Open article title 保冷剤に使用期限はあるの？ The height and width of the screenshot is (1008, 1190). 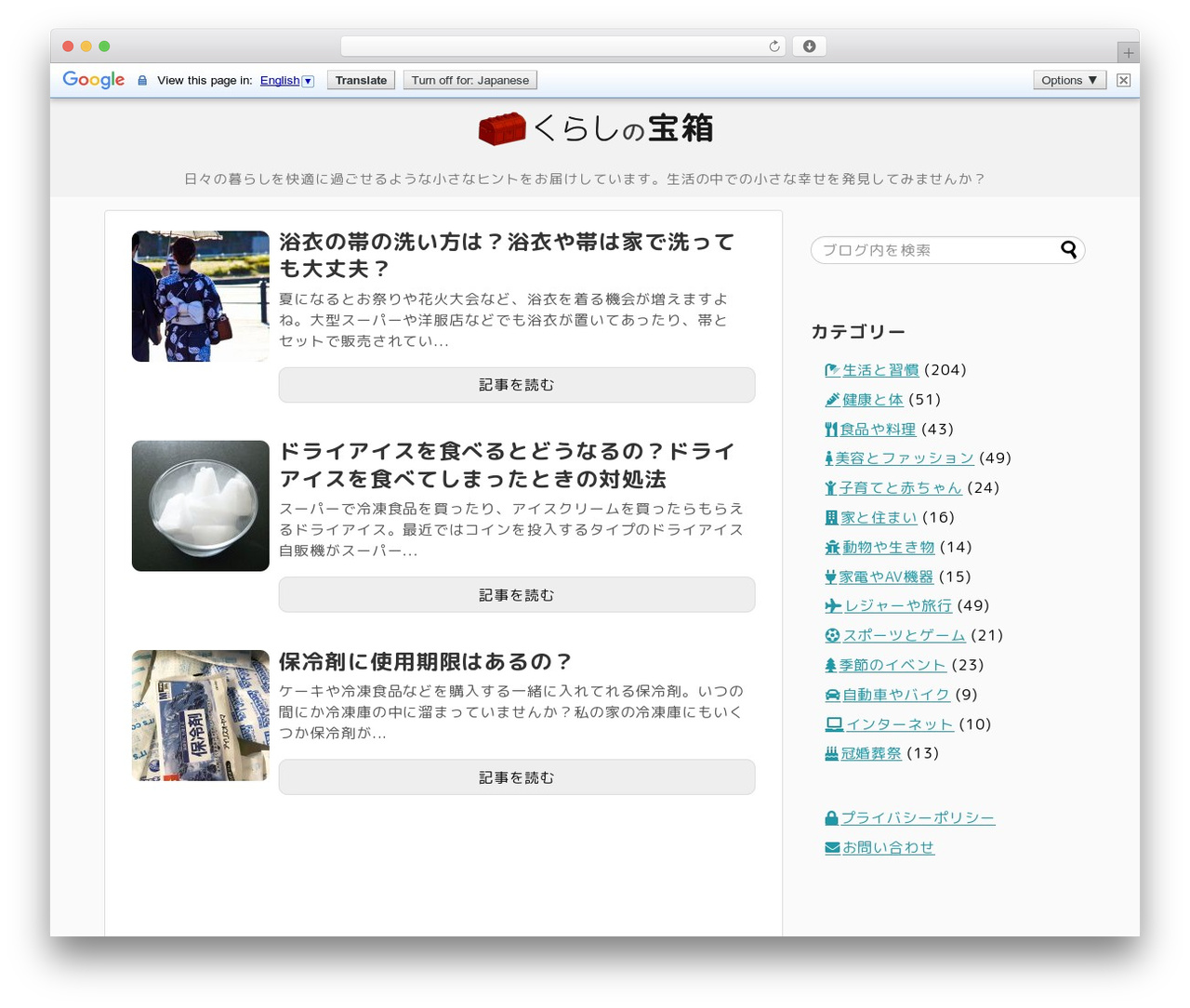[x=426, y=662]
